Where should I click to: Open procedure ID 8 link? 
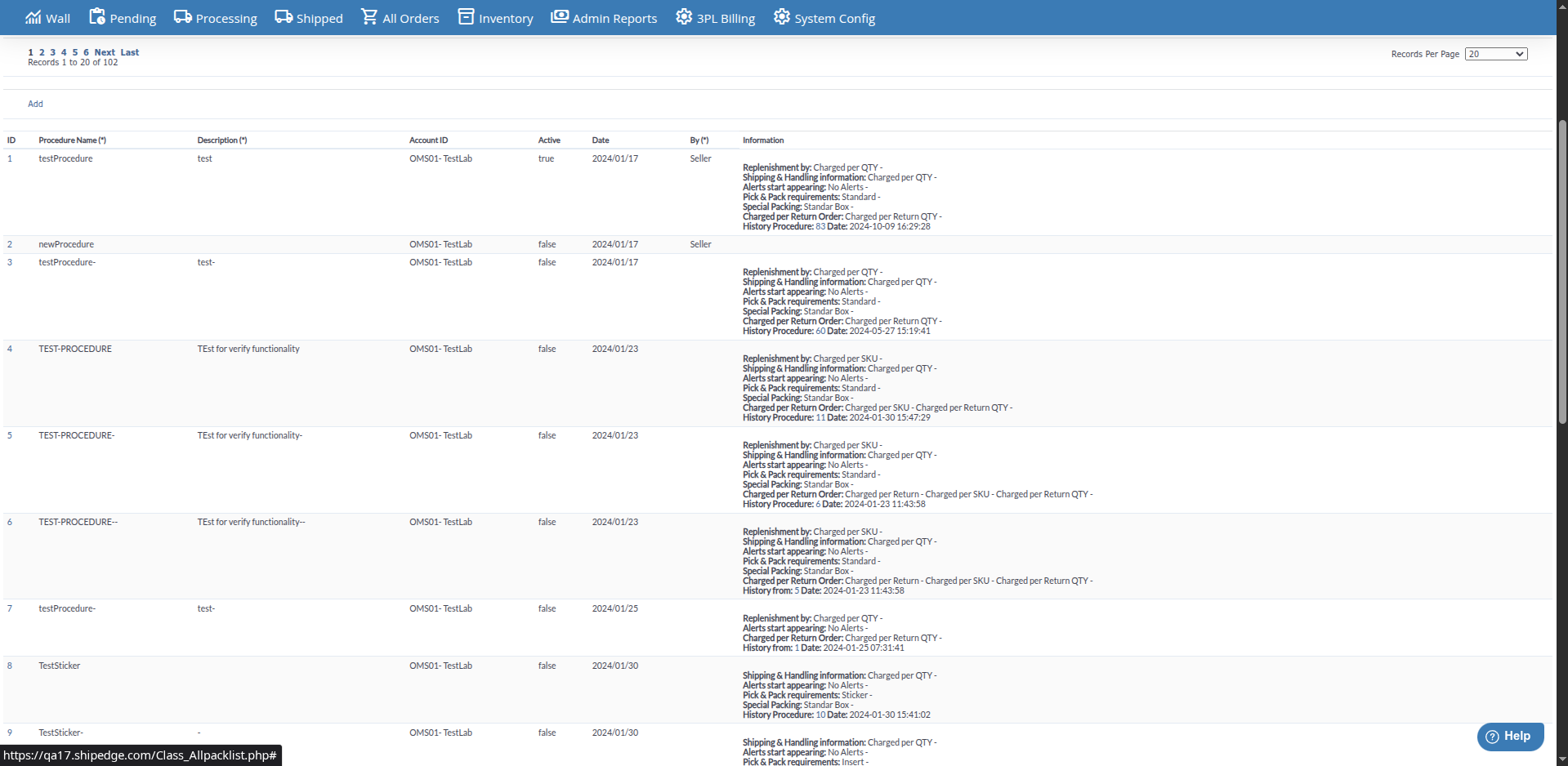coord(10,666)
